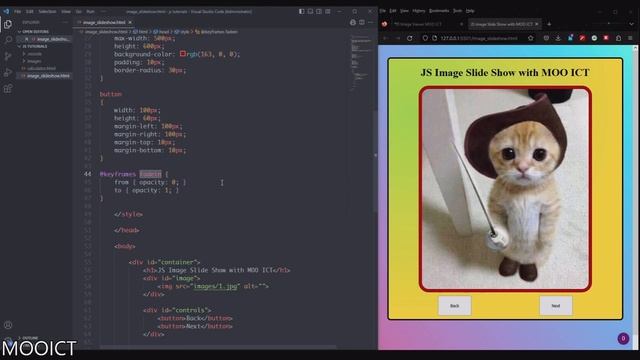Click the rgb color swatch in background-color line
The image size is (640, 360).
183,53
